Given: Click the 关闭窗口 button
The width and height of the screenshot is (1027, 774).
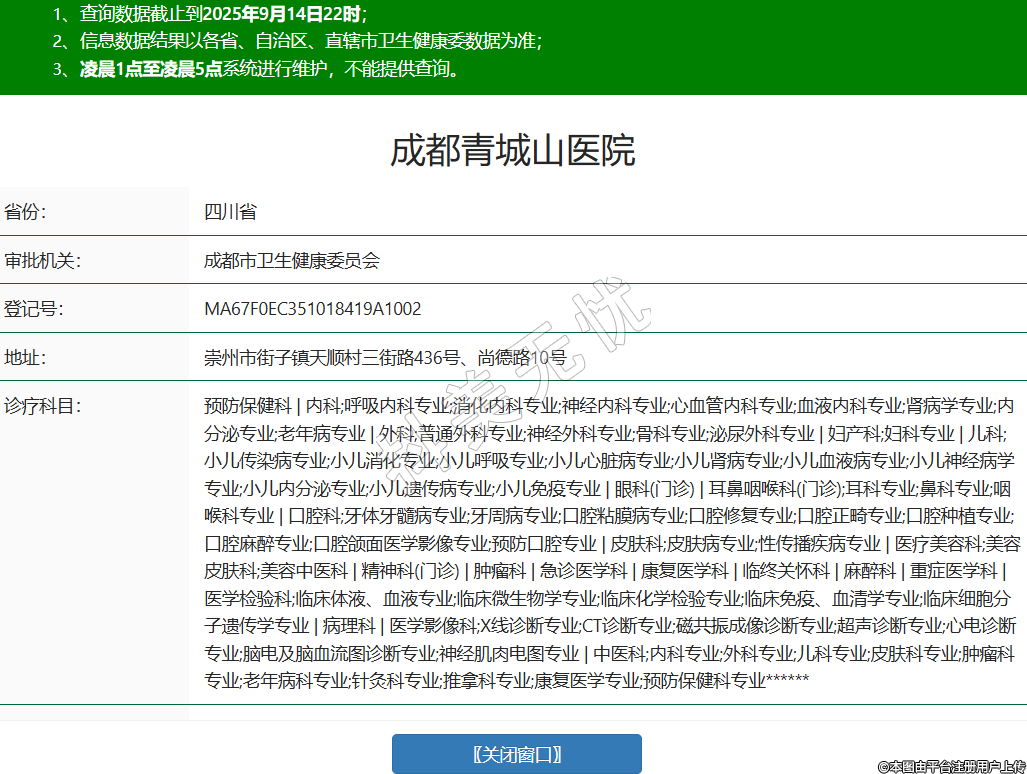Looking at the screenshot, I should tap(516, 754).
